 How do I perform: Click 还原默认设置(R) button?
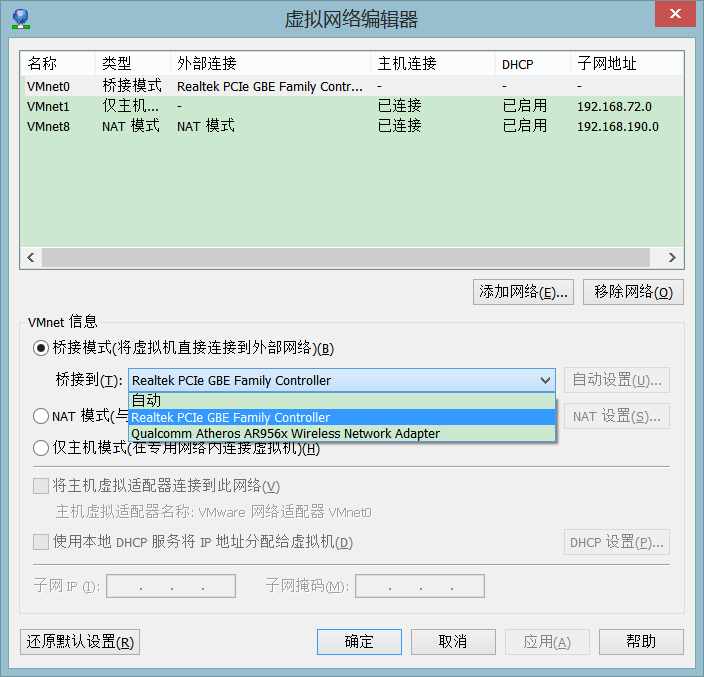coord(80,642)
